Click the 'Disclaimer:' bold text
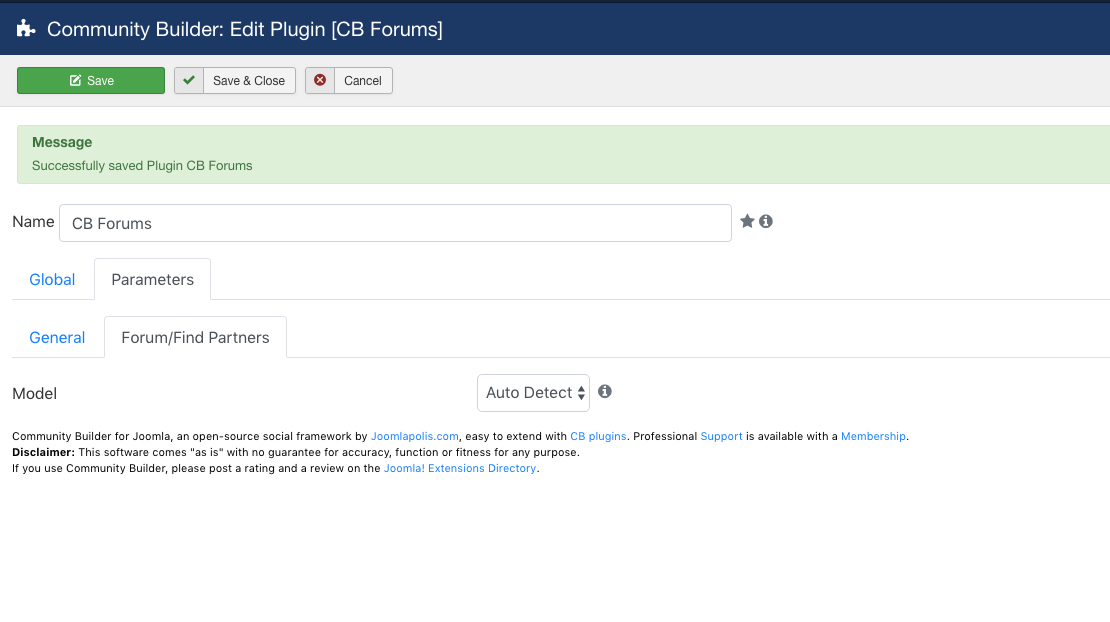1110x622 pixels. (x=43, y=452)
